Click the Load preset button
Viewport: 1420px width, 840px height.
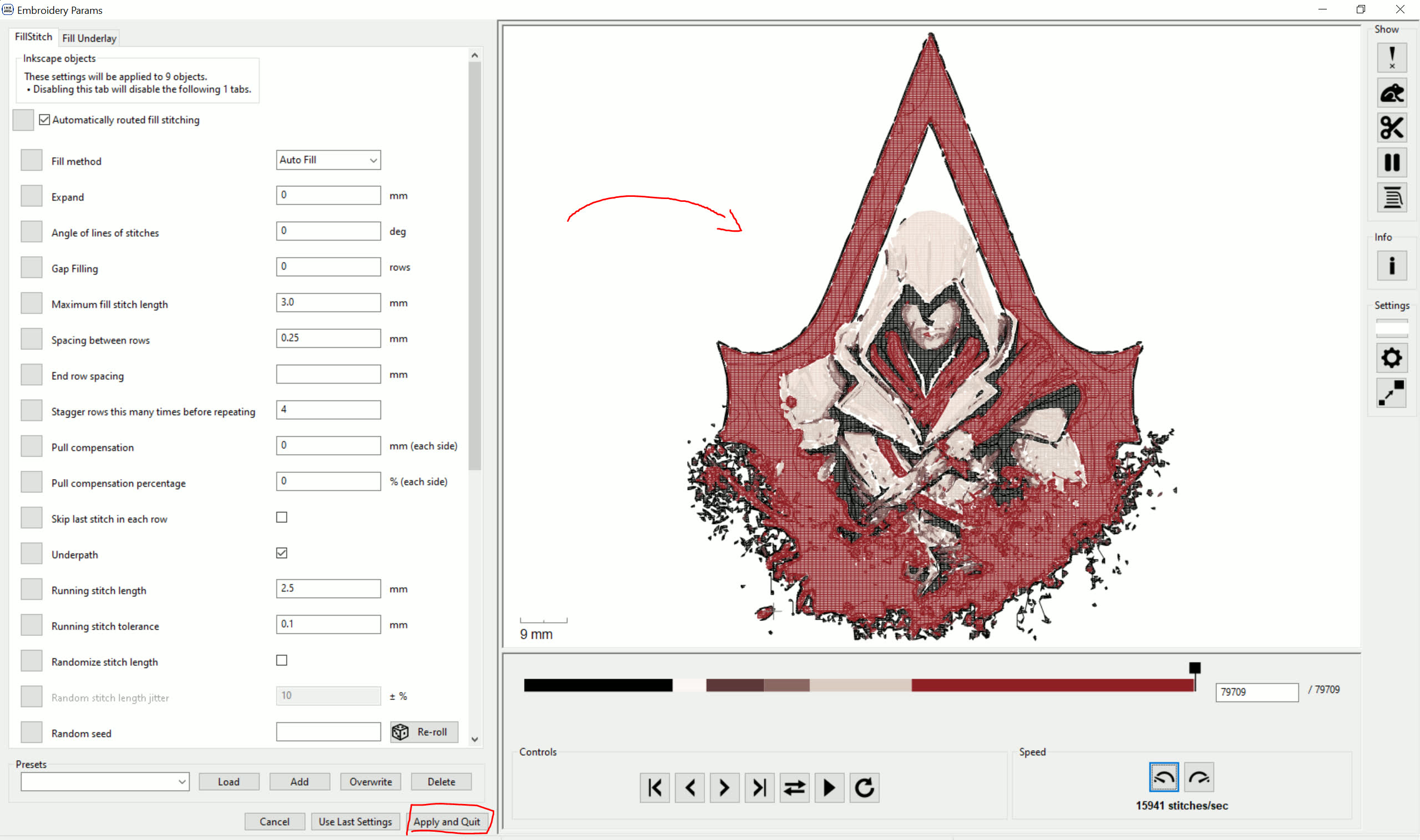coord(229,782)
